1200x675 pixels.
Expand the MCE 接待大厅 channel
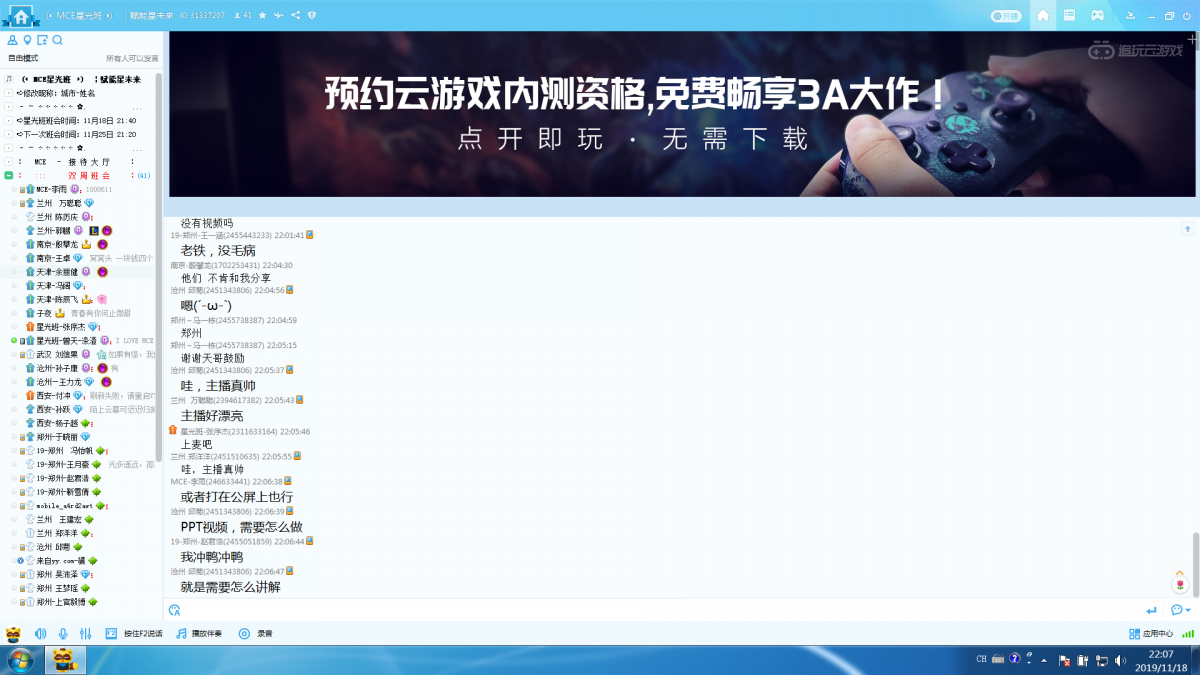tap(9, 161)
